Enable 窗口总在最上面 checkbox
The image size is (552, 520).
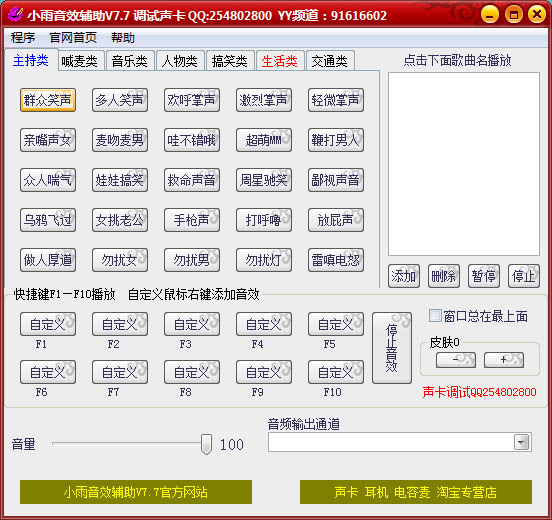[435, 315]
